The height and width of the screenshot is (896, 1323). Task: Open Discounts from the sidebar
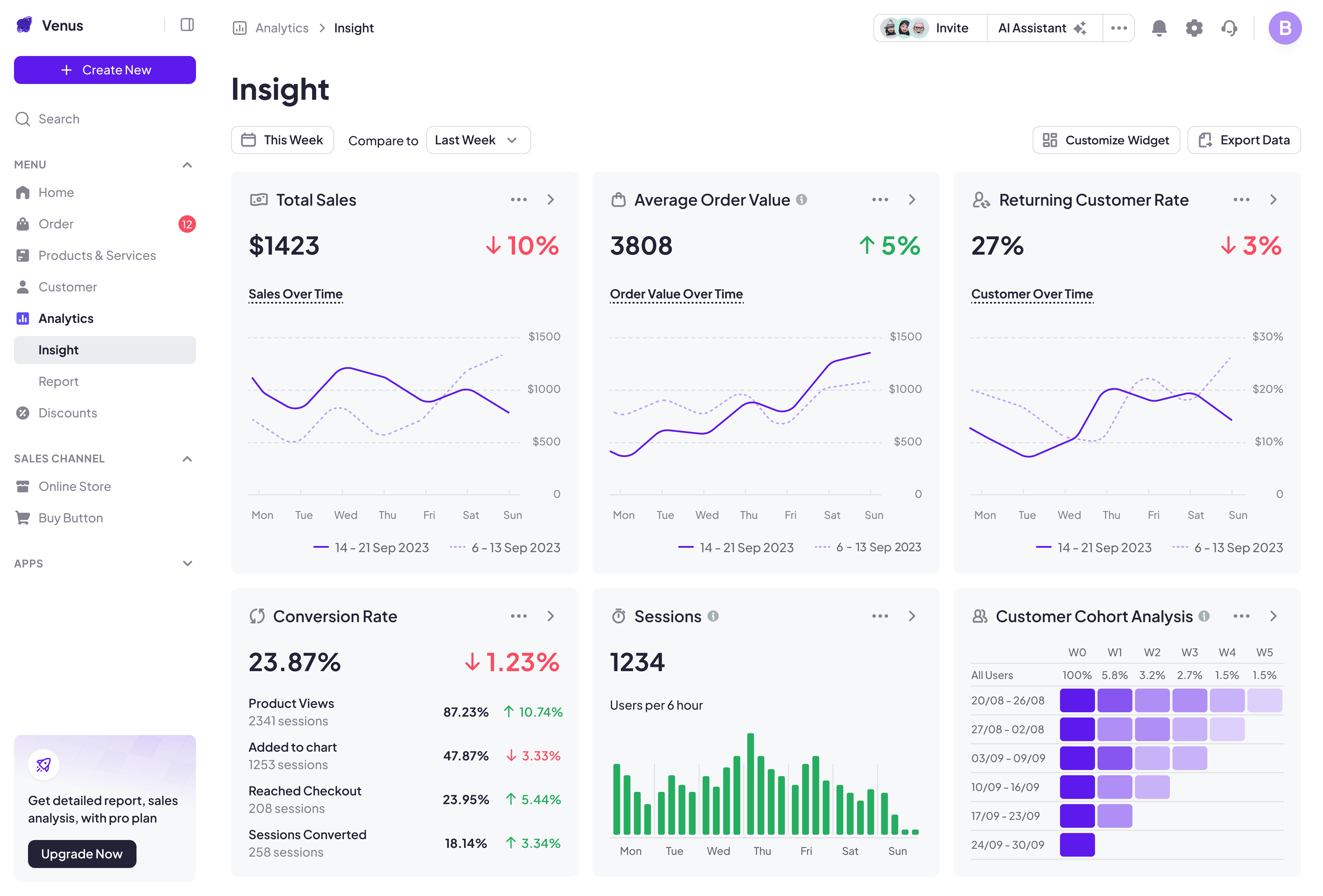click(x=67, y=413)
